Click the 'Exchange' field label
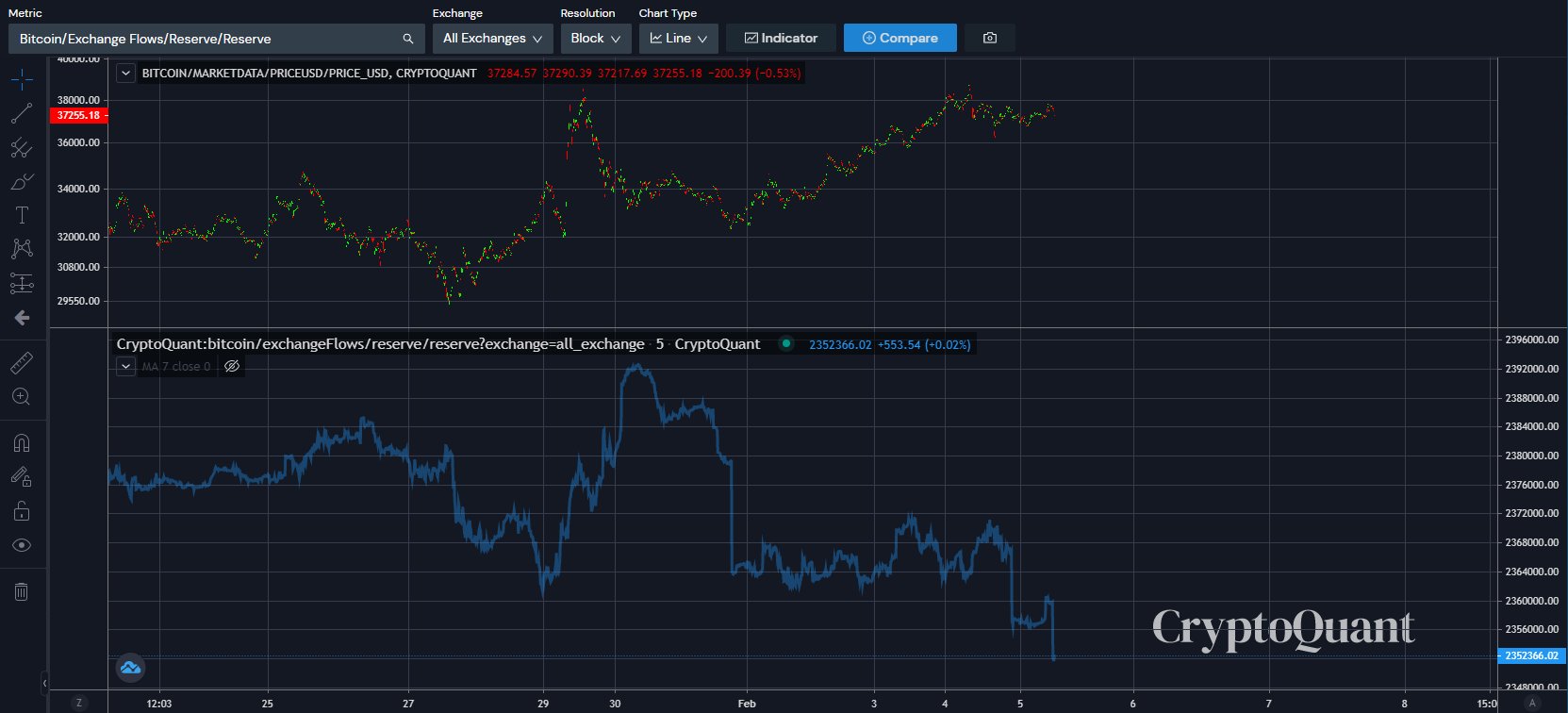 point(457,13)
